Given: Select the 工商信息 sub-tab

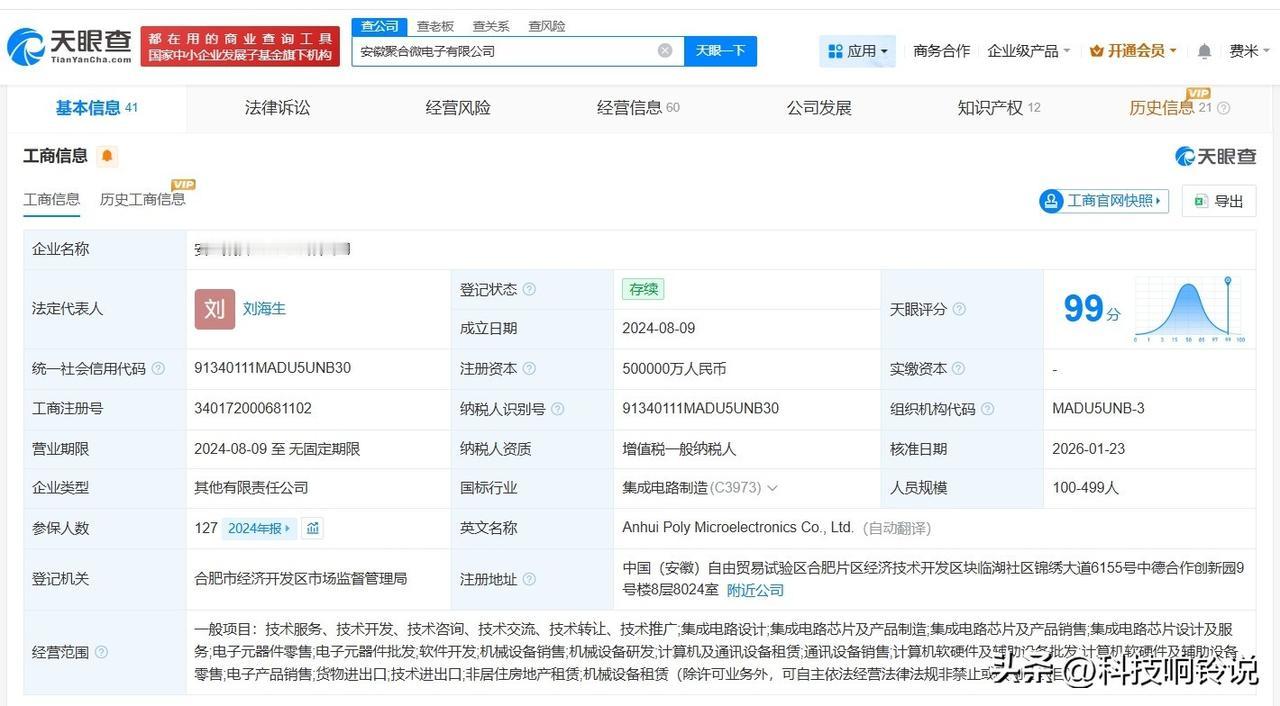Looking at the screenshot, I should (52, 199).
